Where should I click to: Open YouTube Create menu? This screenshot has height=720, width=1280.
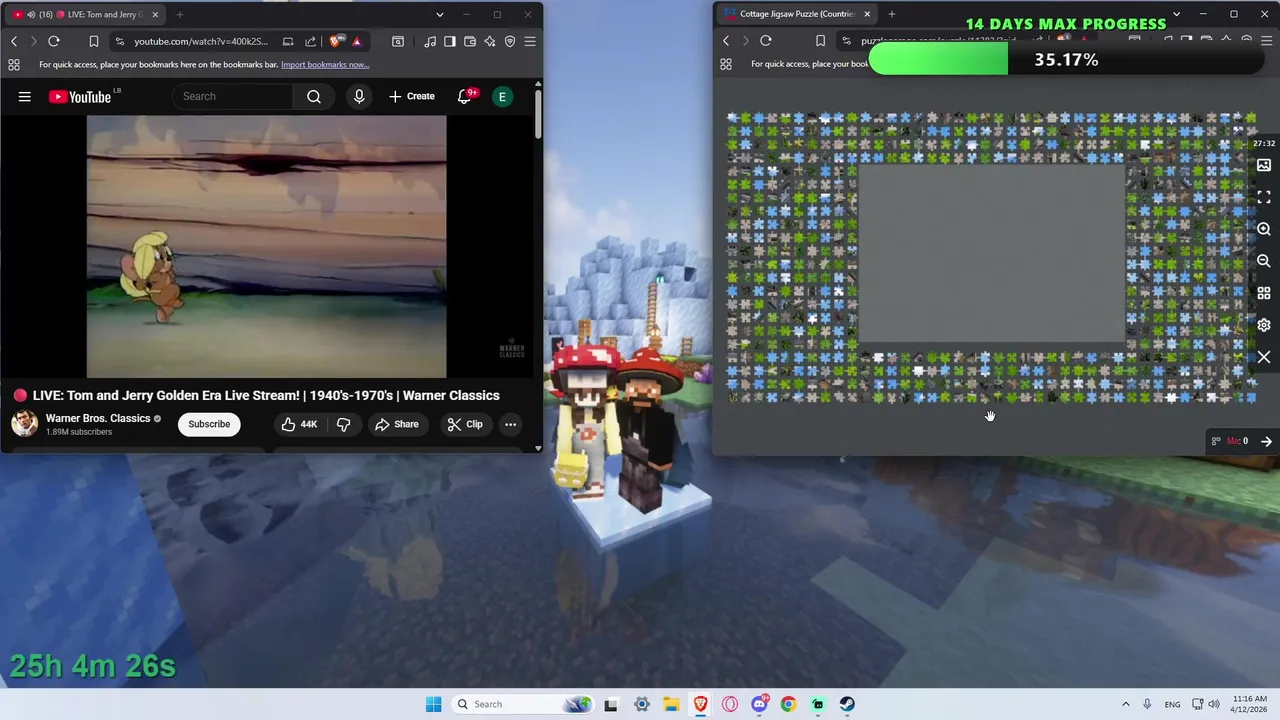tap(412, 96)
